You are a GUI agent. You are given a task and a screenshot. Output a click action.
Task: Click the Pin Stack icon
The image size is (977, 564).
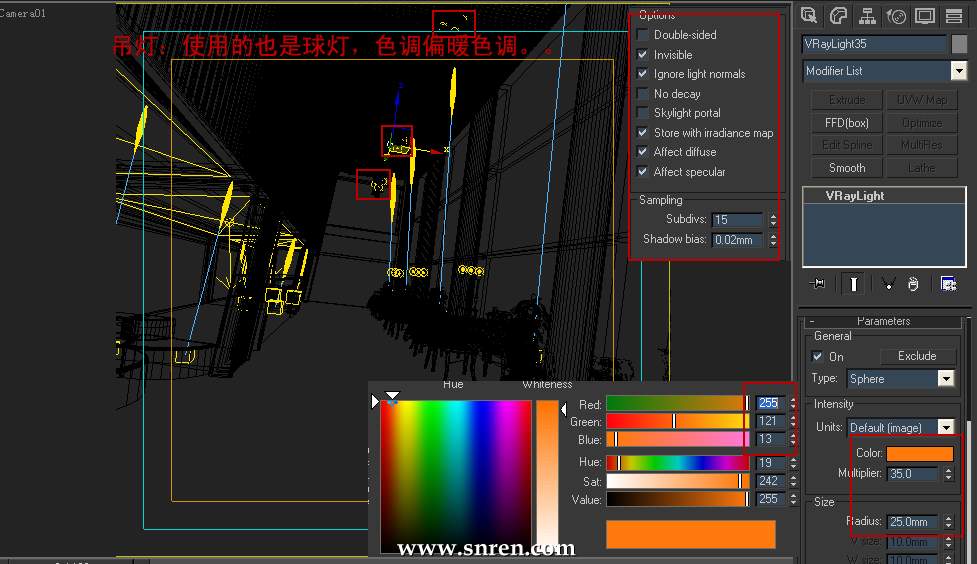click(x=819, y=284)
